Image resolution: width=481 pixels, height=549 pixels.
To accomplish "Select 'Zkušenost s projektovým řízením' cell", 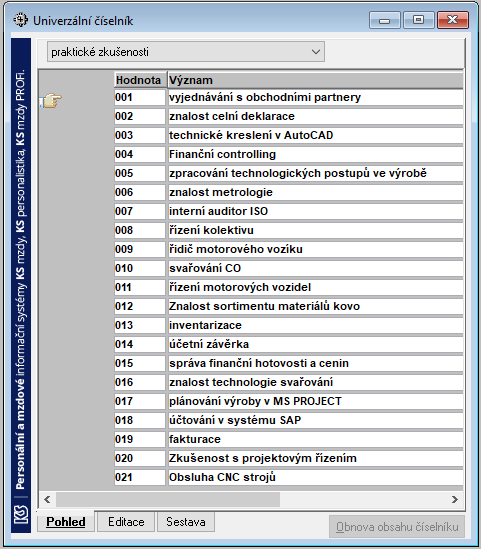I will (315, 458).
